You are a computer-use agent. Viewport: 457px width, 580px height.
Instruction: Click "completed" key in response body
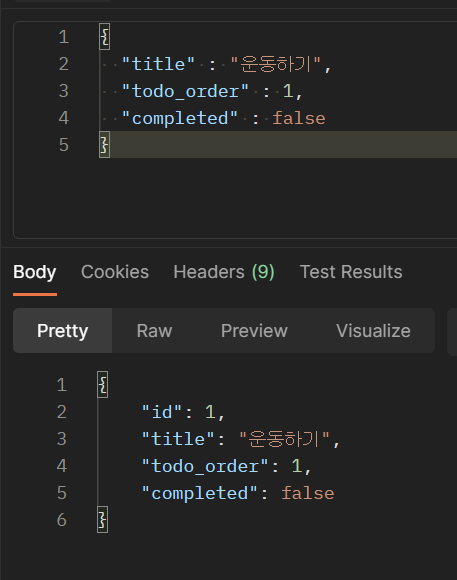pos(199,493)
